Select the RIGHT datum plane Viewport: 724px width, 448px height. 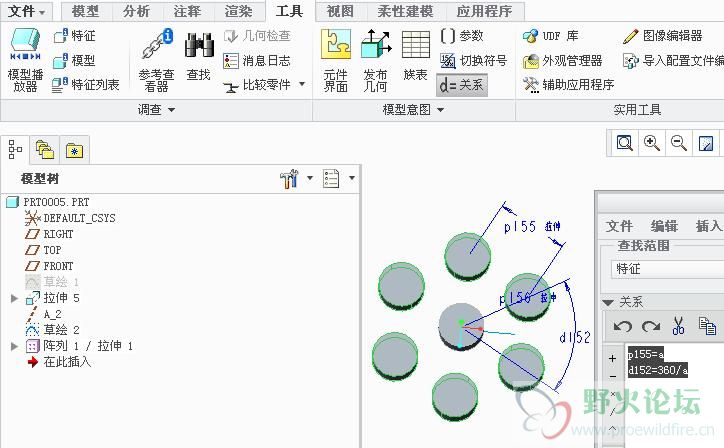tap(58, 234)
